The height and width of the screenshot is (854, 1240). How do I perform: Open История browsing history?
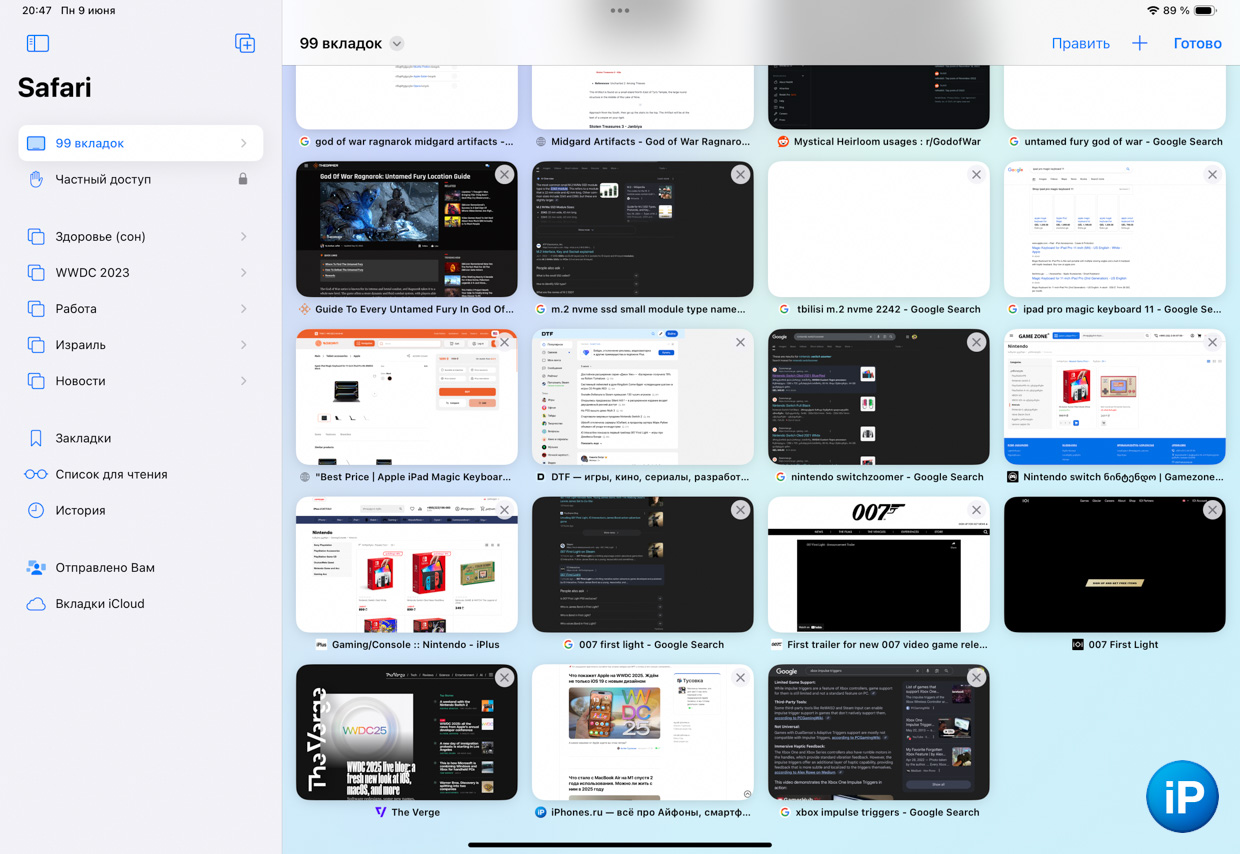[x=80, y=510]
